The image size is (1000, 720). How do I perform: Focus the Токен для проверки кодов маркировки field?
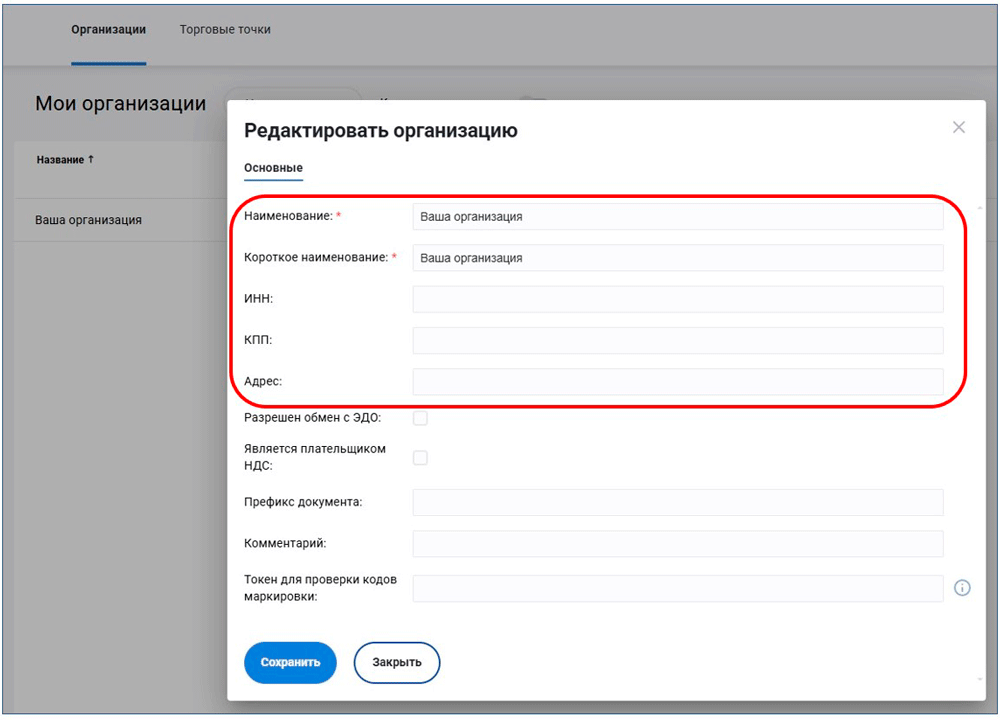677,588
